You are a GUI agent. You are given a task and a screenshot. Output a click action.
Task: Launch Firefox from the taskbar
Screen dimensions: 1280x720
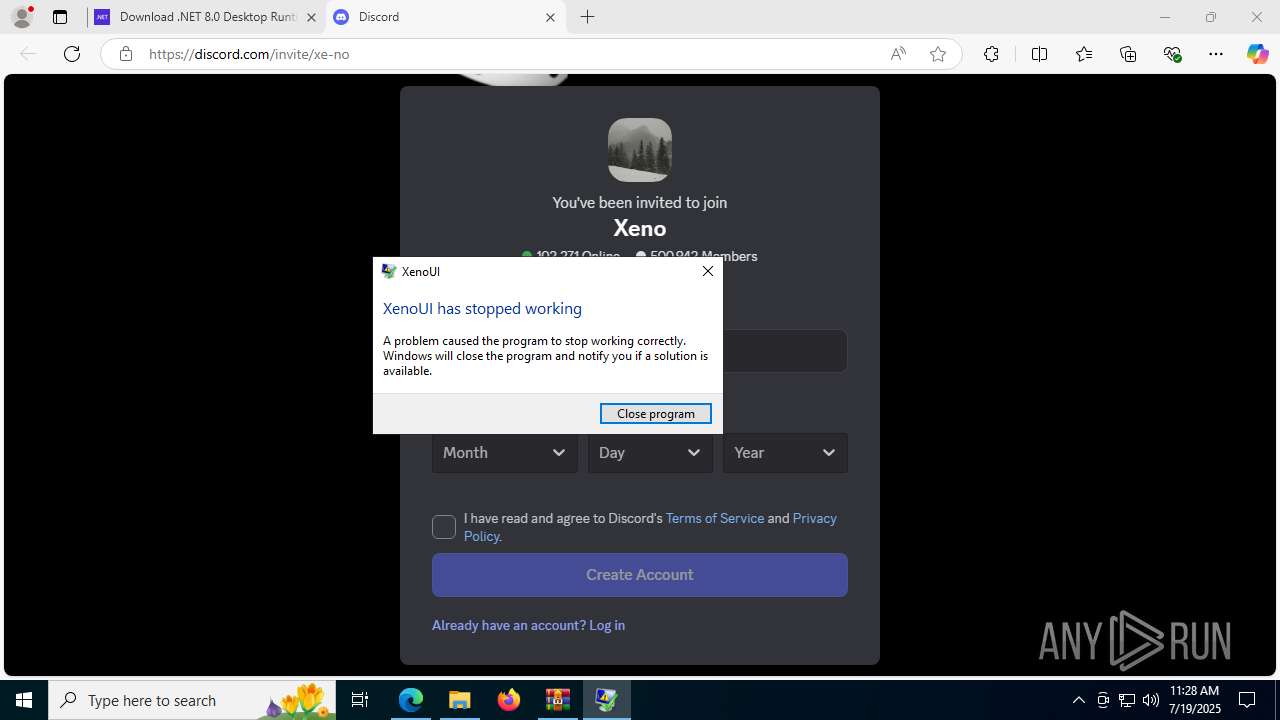(509, 700)
